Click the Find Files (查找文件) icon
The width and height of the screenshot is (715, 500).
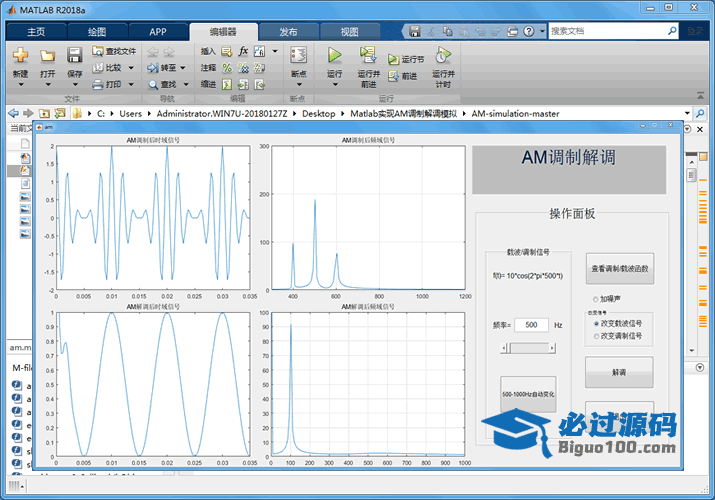coord(98,51)
